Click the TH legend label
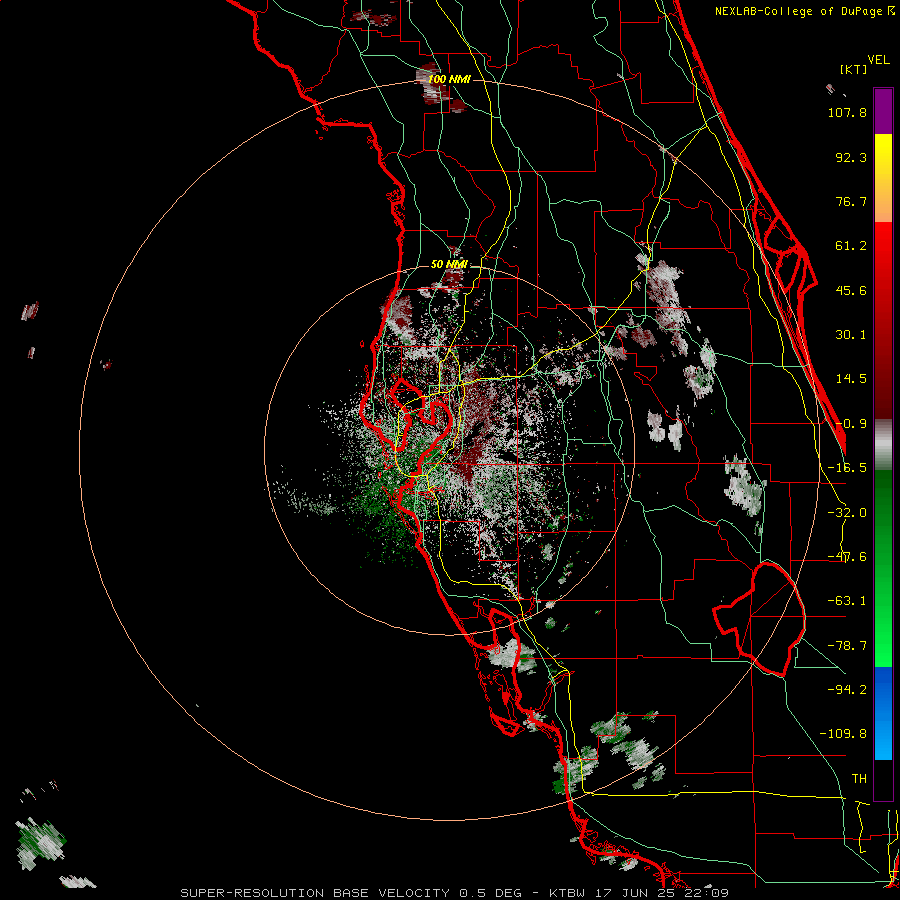Screen dimensions: 900x900 point(859,778)
